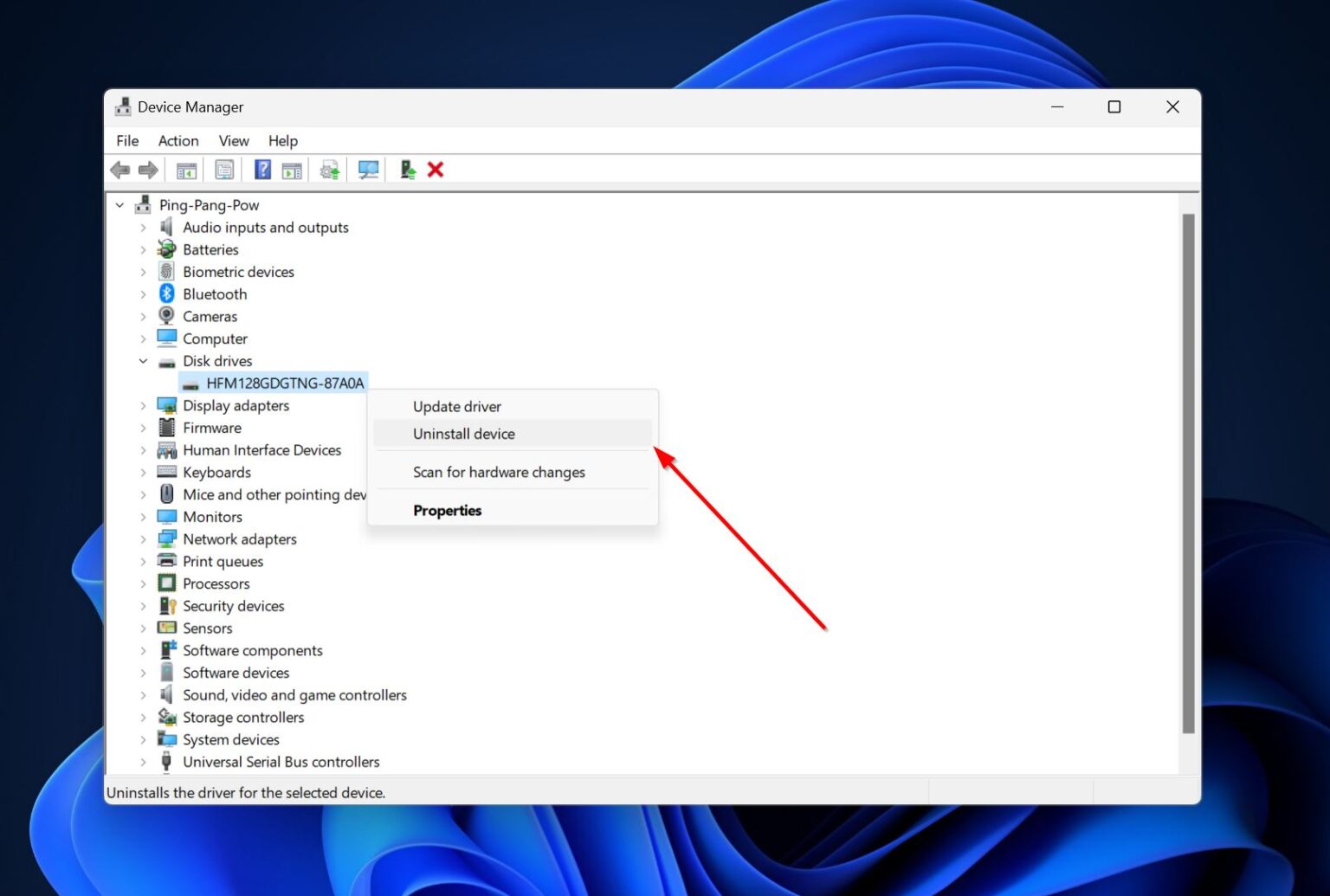Expand the Universal Serial Bus controllers category
Screen dimensions: 1330x896
tap(144, 762)
